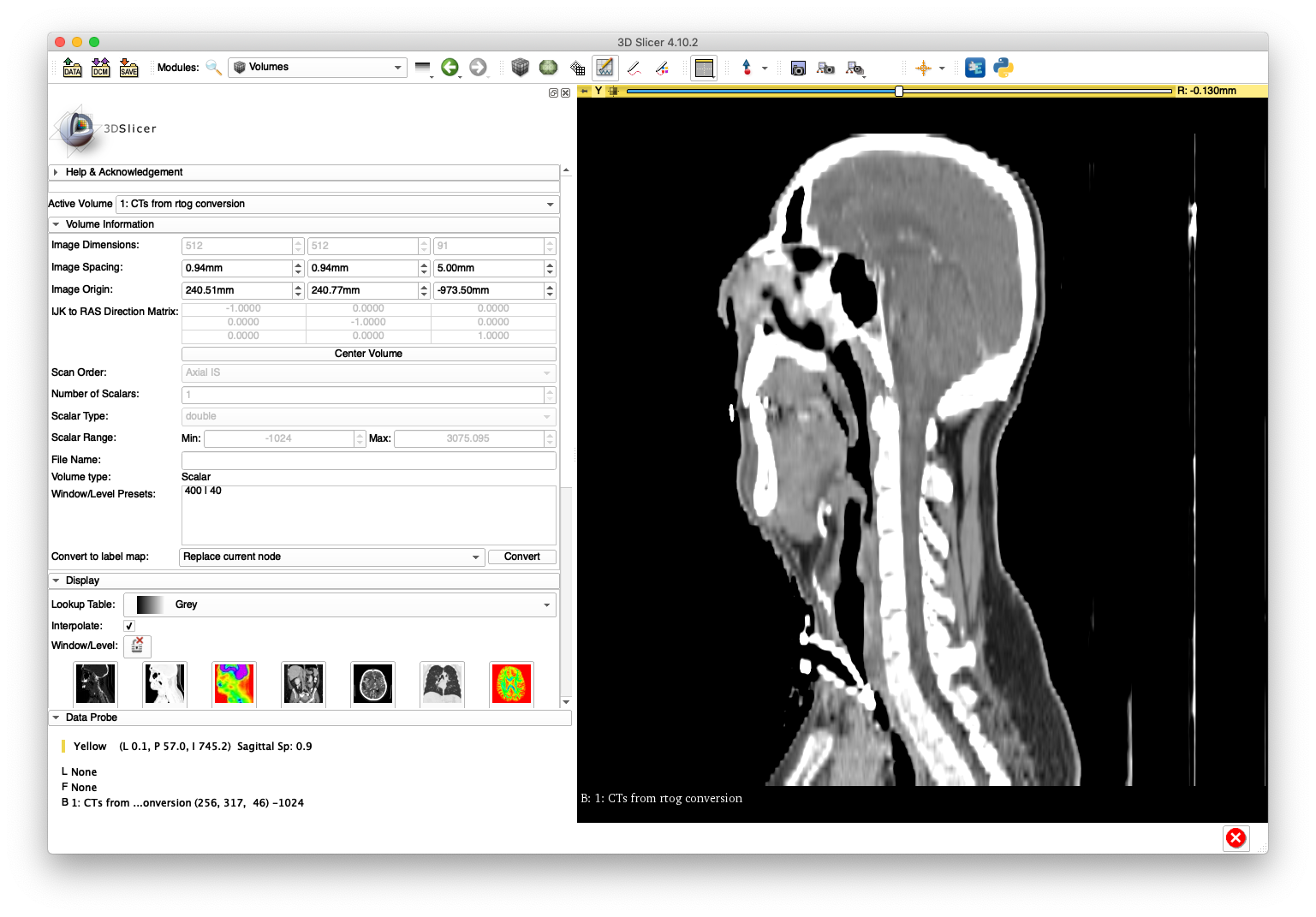Launch the Extension Manager puzzle icon
The height and width of the screenshot is (917, 1316).
tap(975, 67)
